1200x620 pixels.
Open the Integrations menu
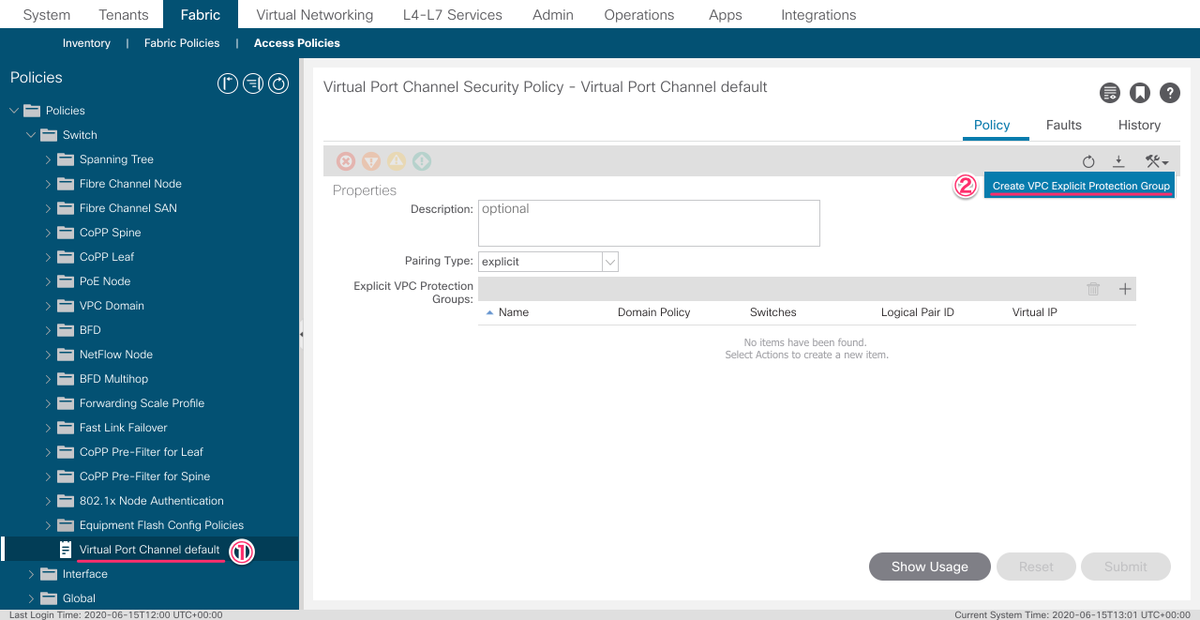(x=818, y=15)
